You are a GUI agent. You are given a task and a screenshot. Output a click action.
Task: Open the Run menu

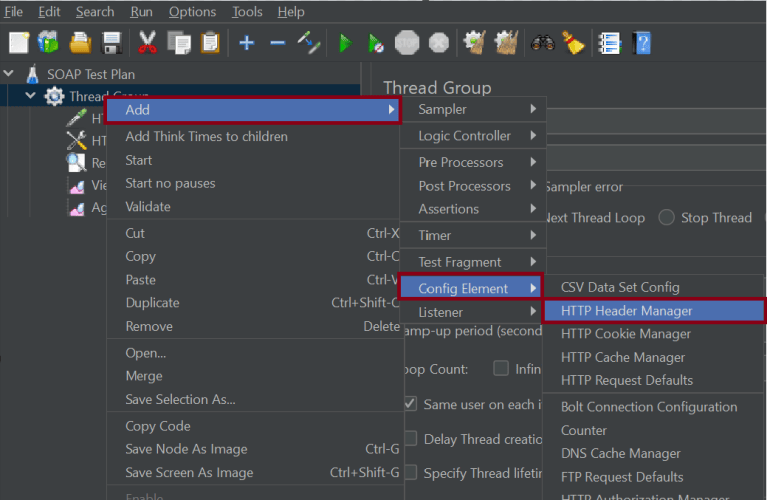click(141, 12)
